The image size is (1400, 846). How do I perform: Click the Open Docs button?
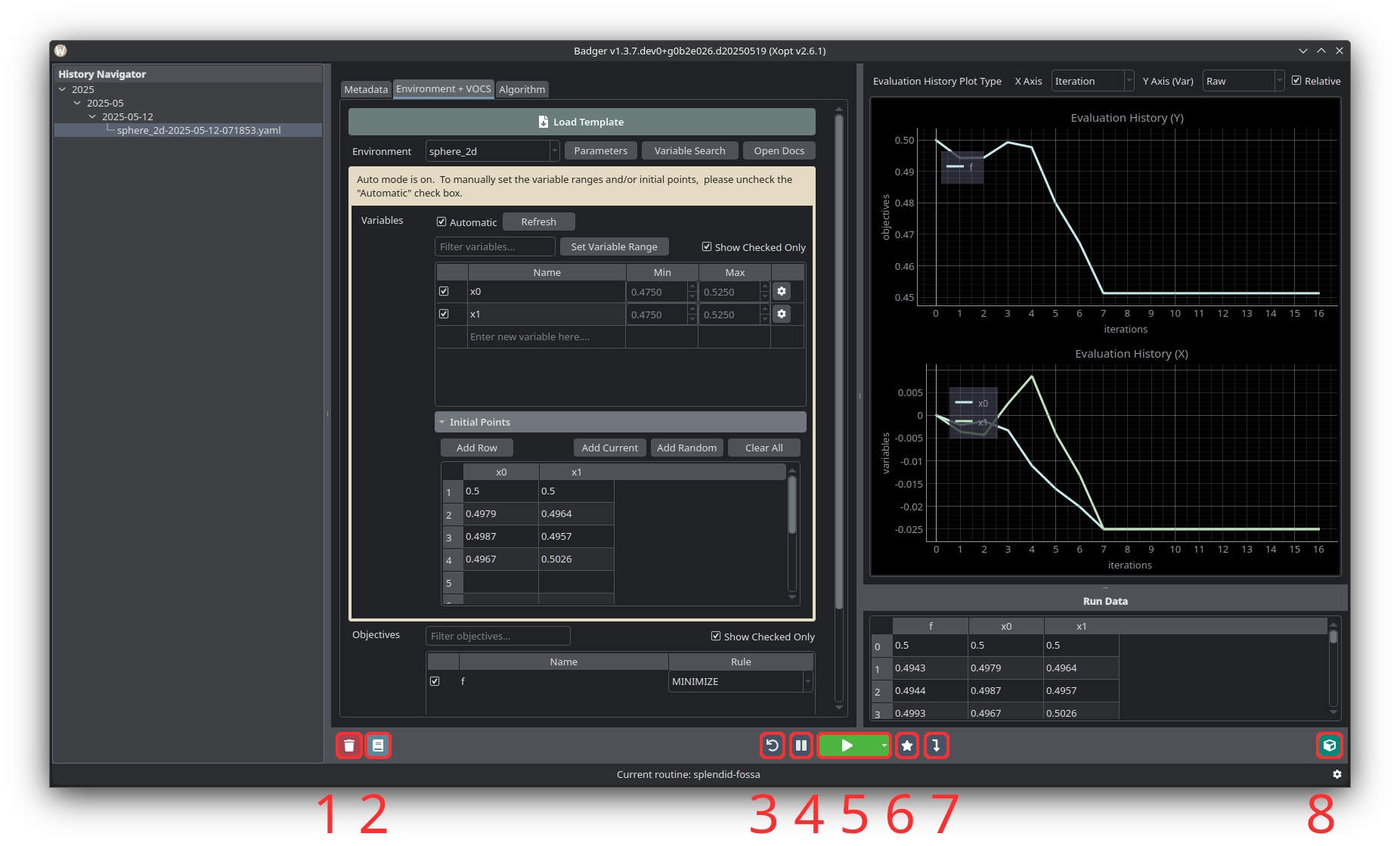(779, 151)
